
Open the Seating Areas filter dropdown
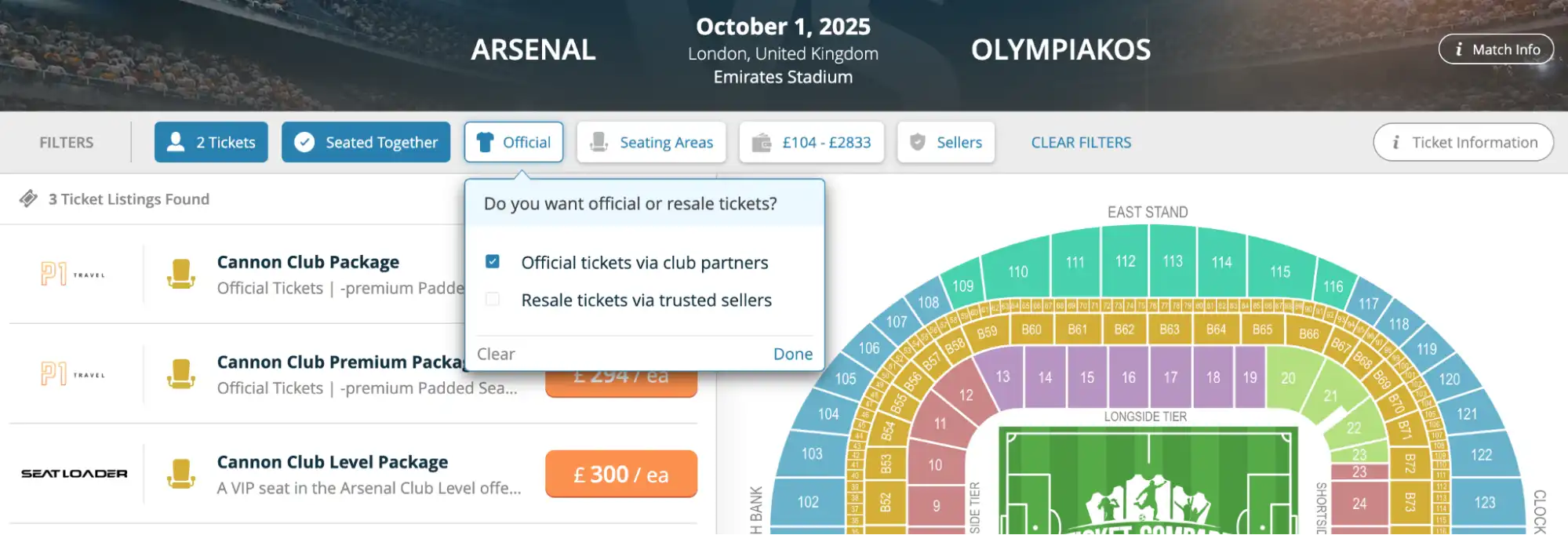click(651, 142)
